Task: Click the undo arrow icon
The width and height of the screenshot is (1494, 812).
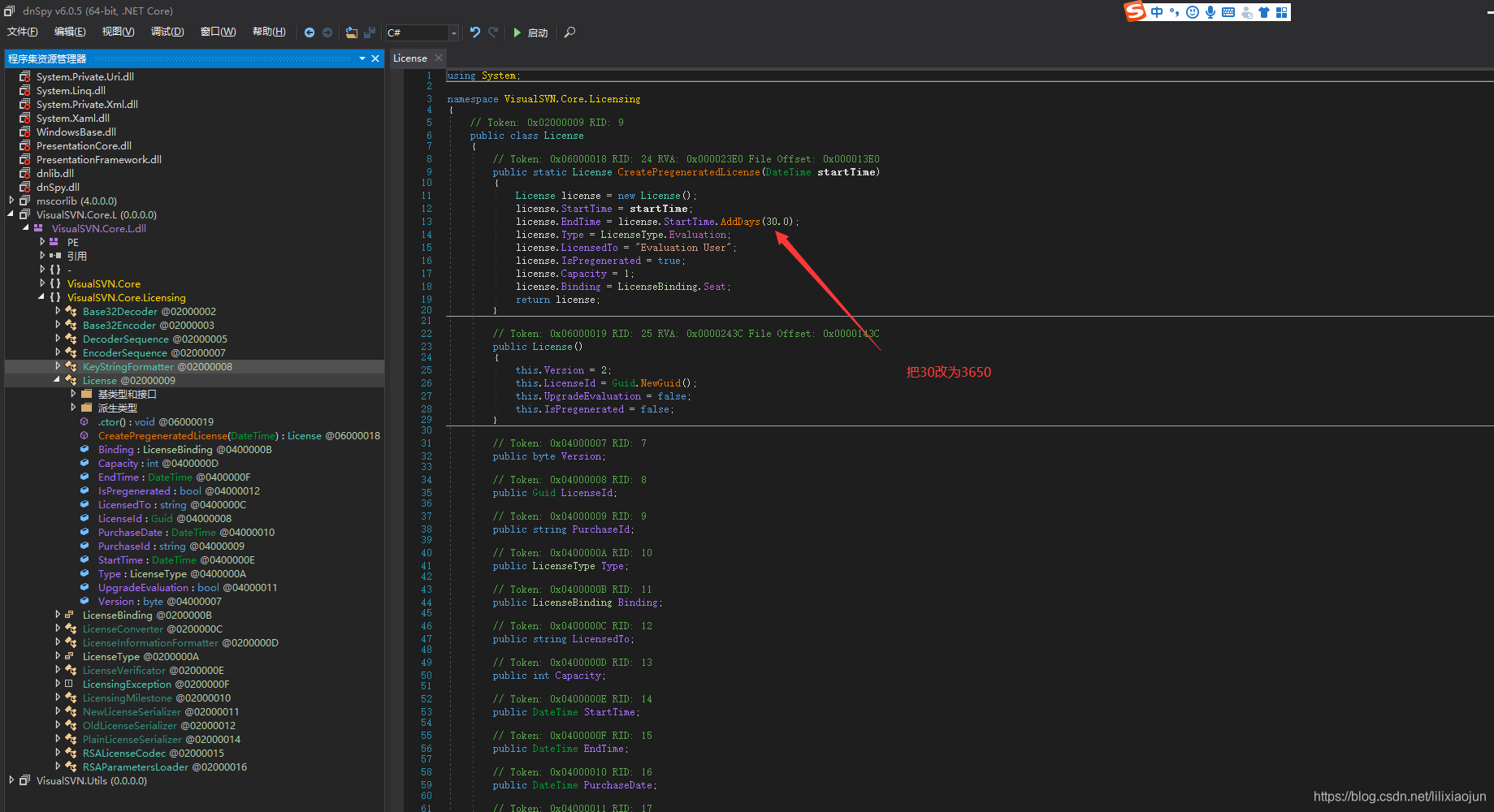Action: 475,32
